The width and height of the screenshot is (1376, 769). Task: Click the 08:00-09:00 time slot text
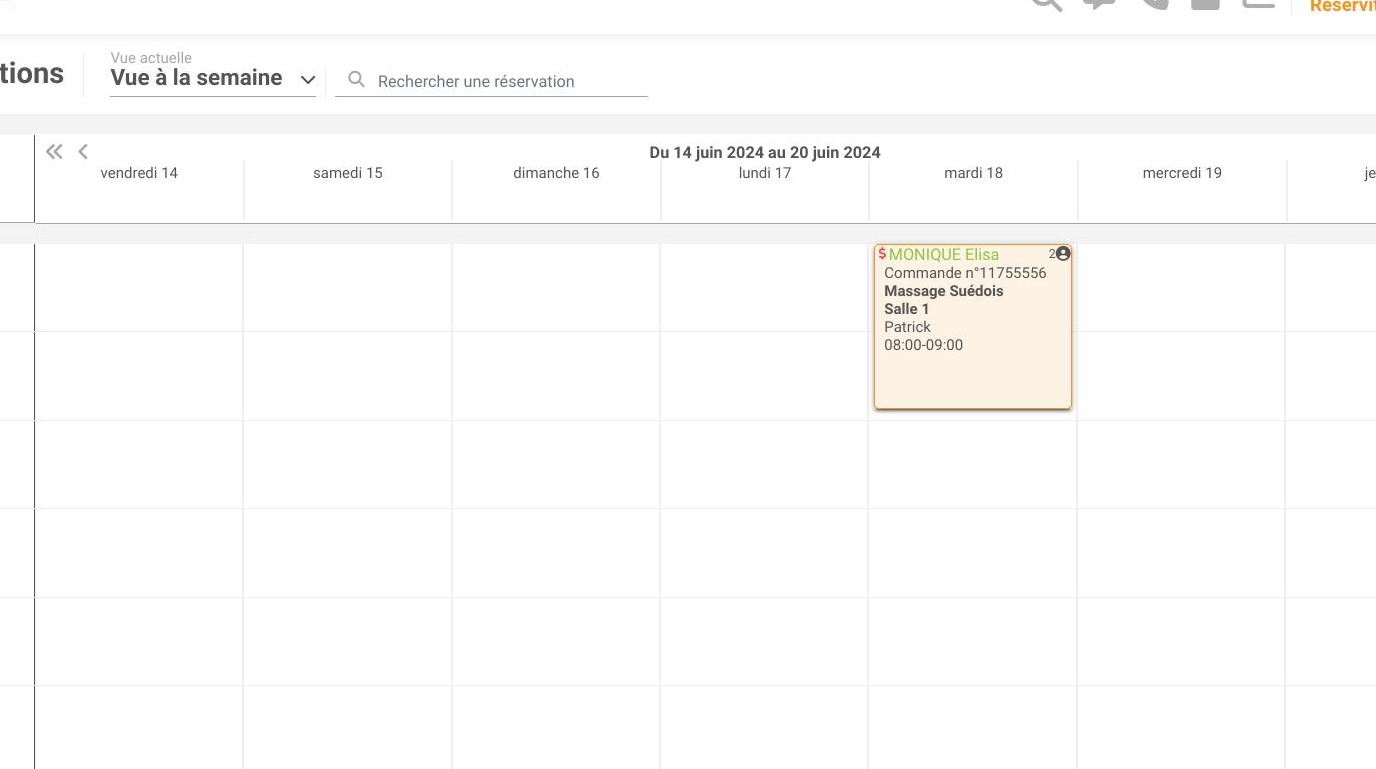(923, 345)
